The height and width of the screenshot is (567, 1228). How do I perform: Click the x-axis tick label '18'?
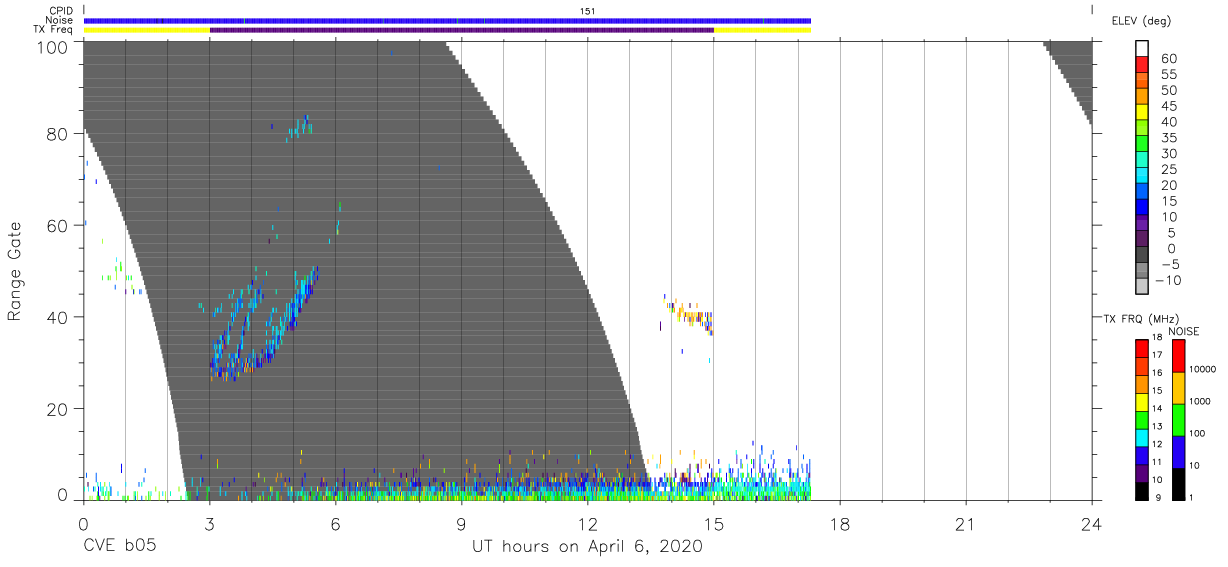840,524
